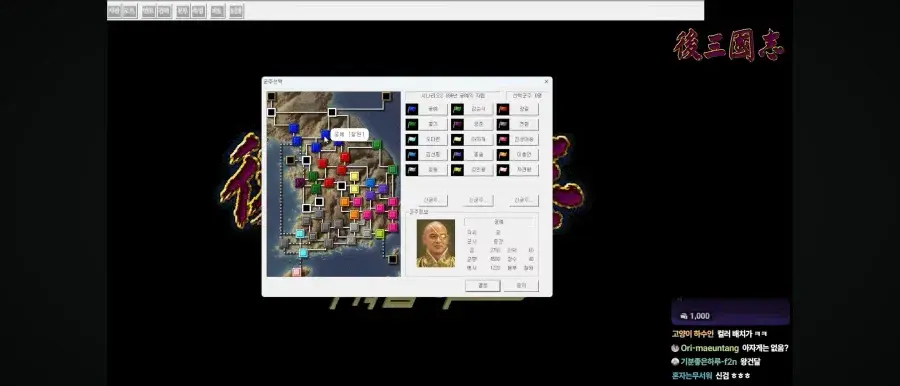
Task: Click chat username 고양이 하수인
Action: (x=692, y=334)
